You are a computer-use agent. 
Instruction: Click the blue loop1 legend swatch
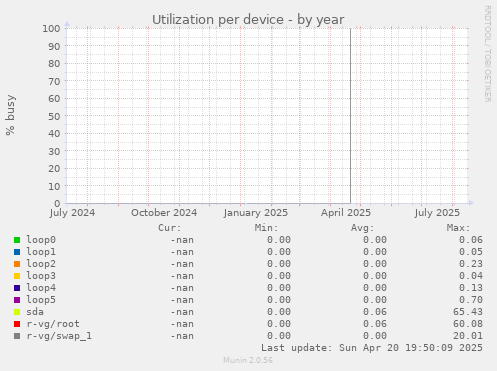17,252
